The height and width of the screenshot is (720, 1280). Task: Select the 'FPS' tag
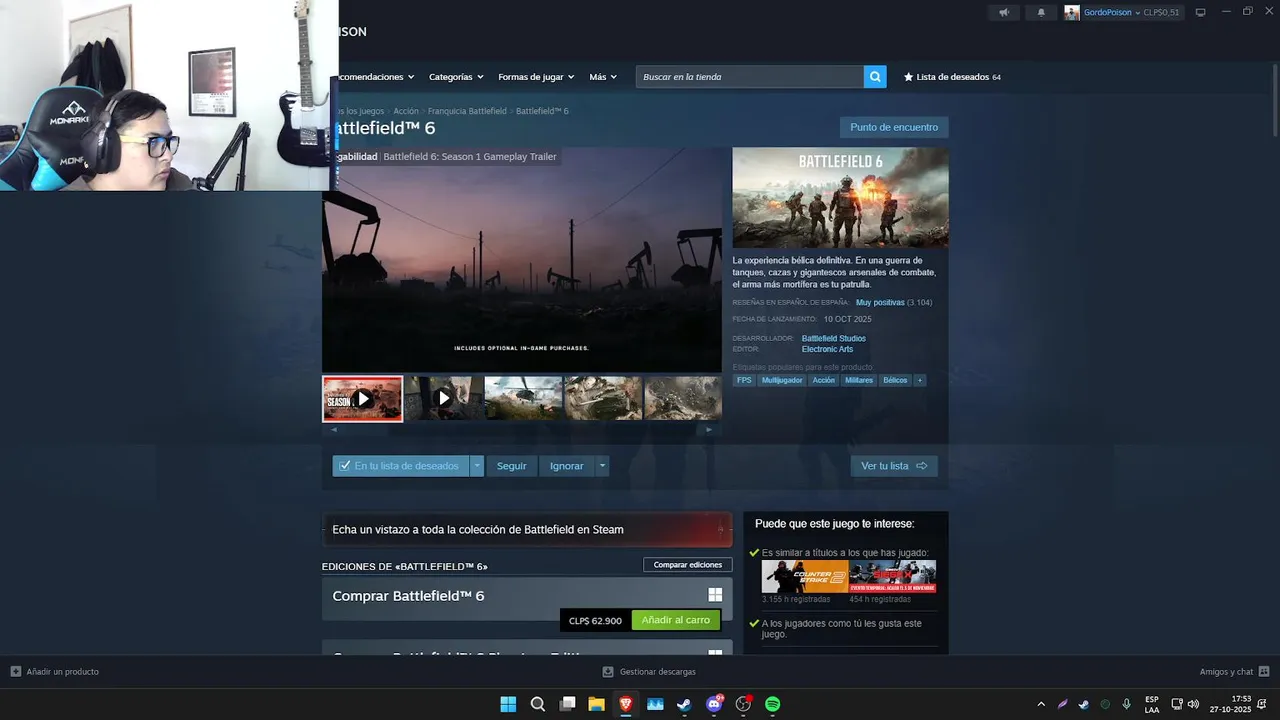point(744,380)
